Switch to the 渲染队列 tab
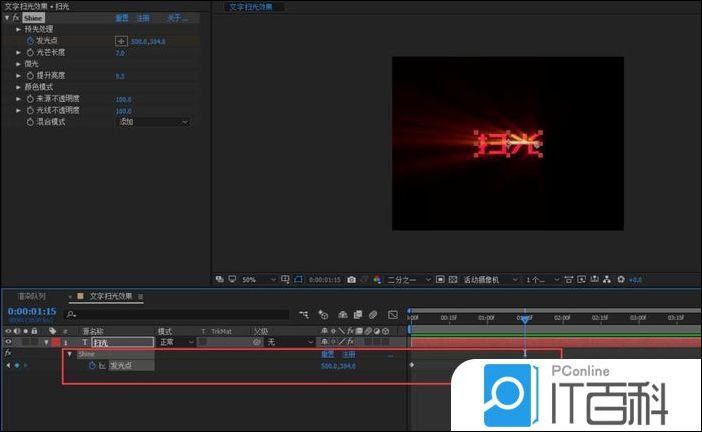Viewport: 702px width, 432px height. click(31, 296)
